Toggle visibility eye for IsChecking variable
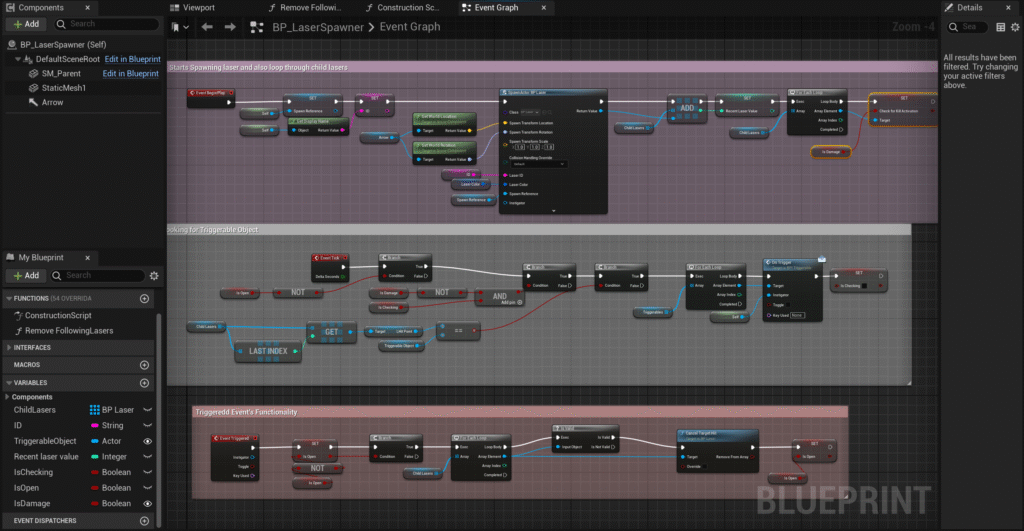The image size is (1024, 531). pos(148,472)
